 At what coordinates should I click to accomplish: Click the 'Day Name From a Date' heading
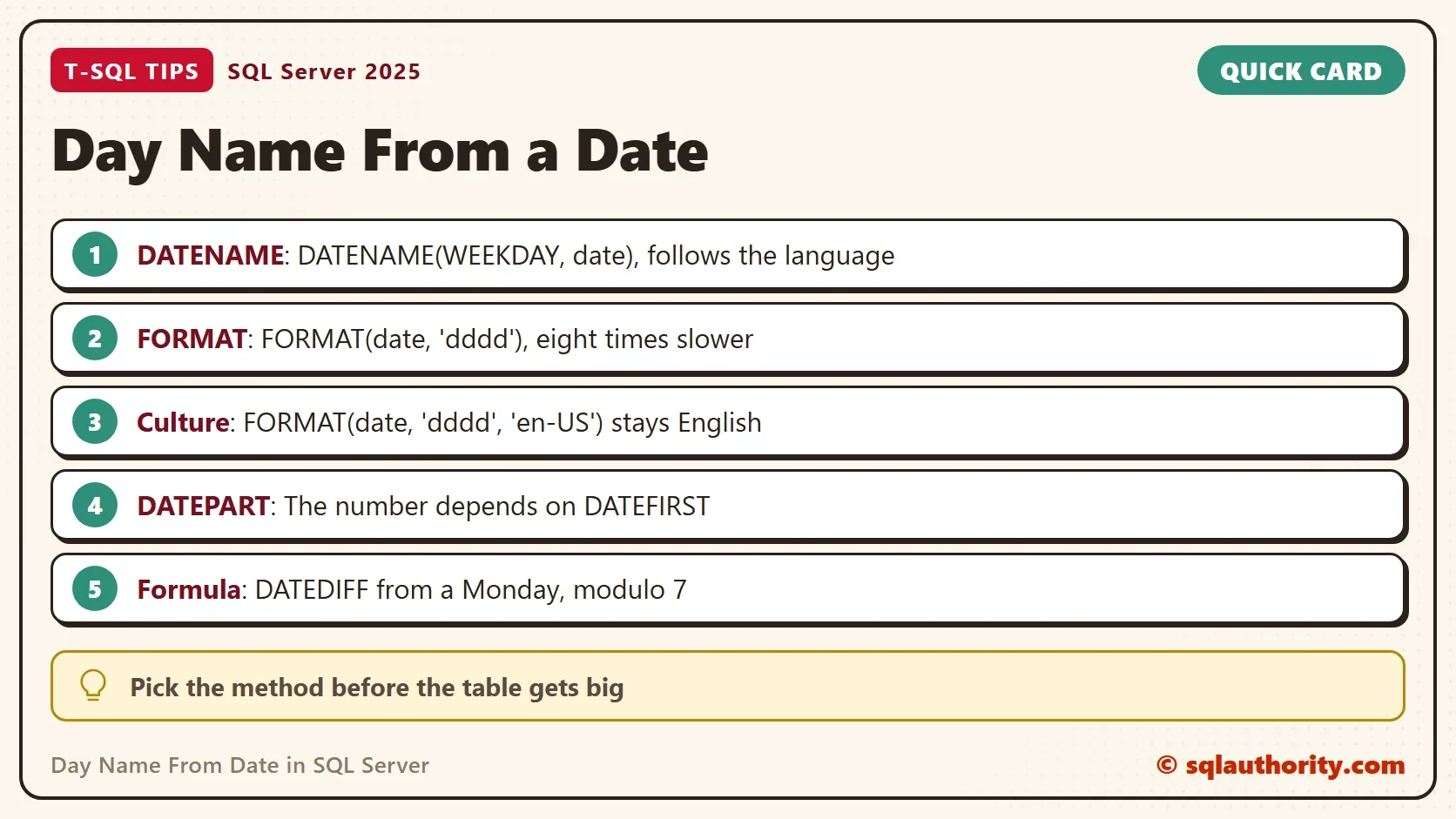click(x=381, y=151)
